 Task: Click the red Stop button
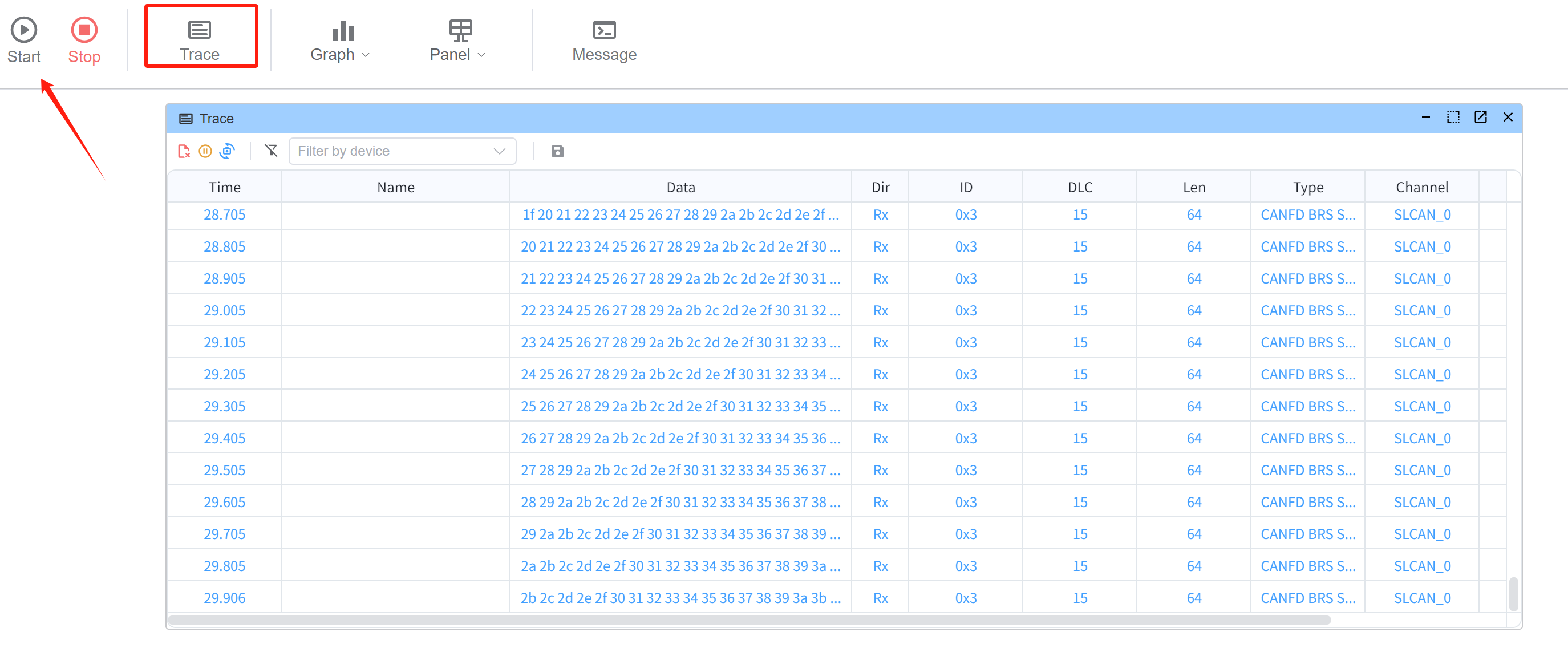point(84,40)
